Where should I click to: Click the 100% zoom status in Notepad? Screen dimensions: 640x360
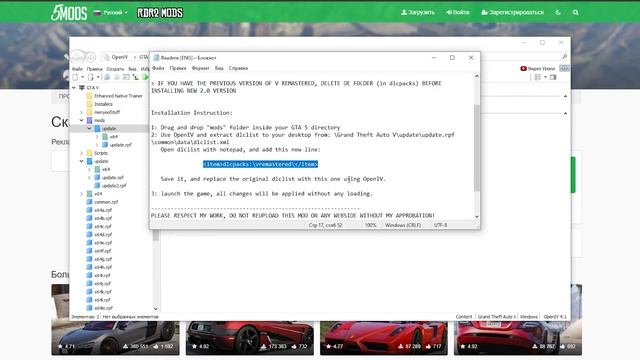click(370, 225)
